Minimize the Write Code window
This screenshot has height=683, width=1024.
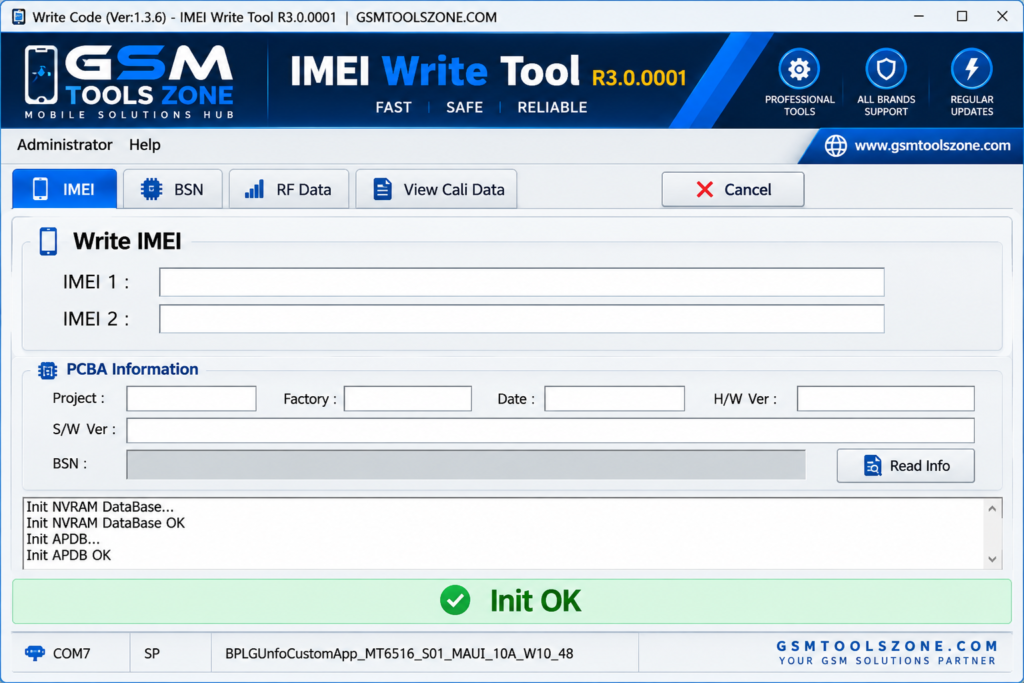click(918, 16)
